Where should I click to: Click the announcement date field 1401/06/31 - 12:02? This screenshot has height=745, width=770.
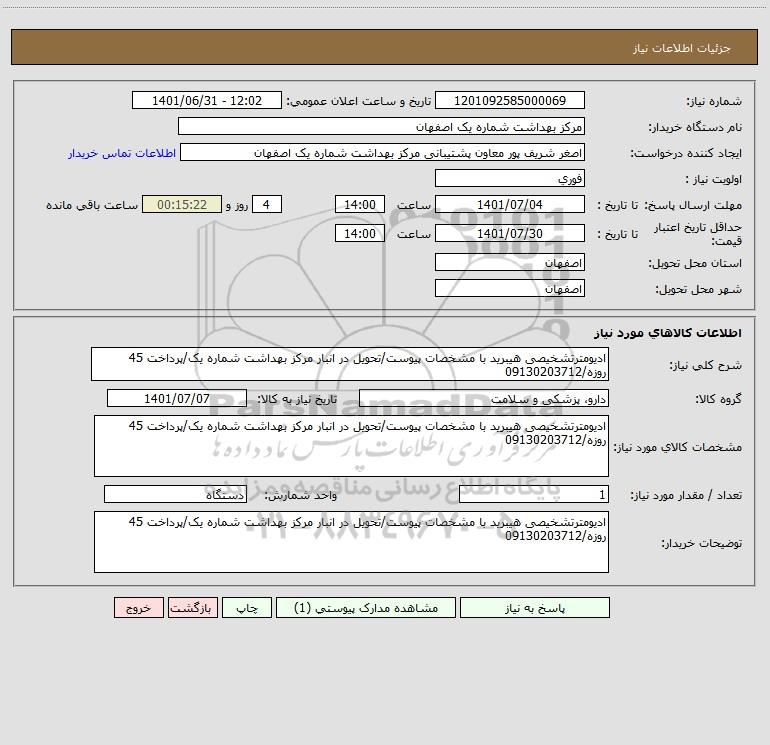tap(207, 100)
